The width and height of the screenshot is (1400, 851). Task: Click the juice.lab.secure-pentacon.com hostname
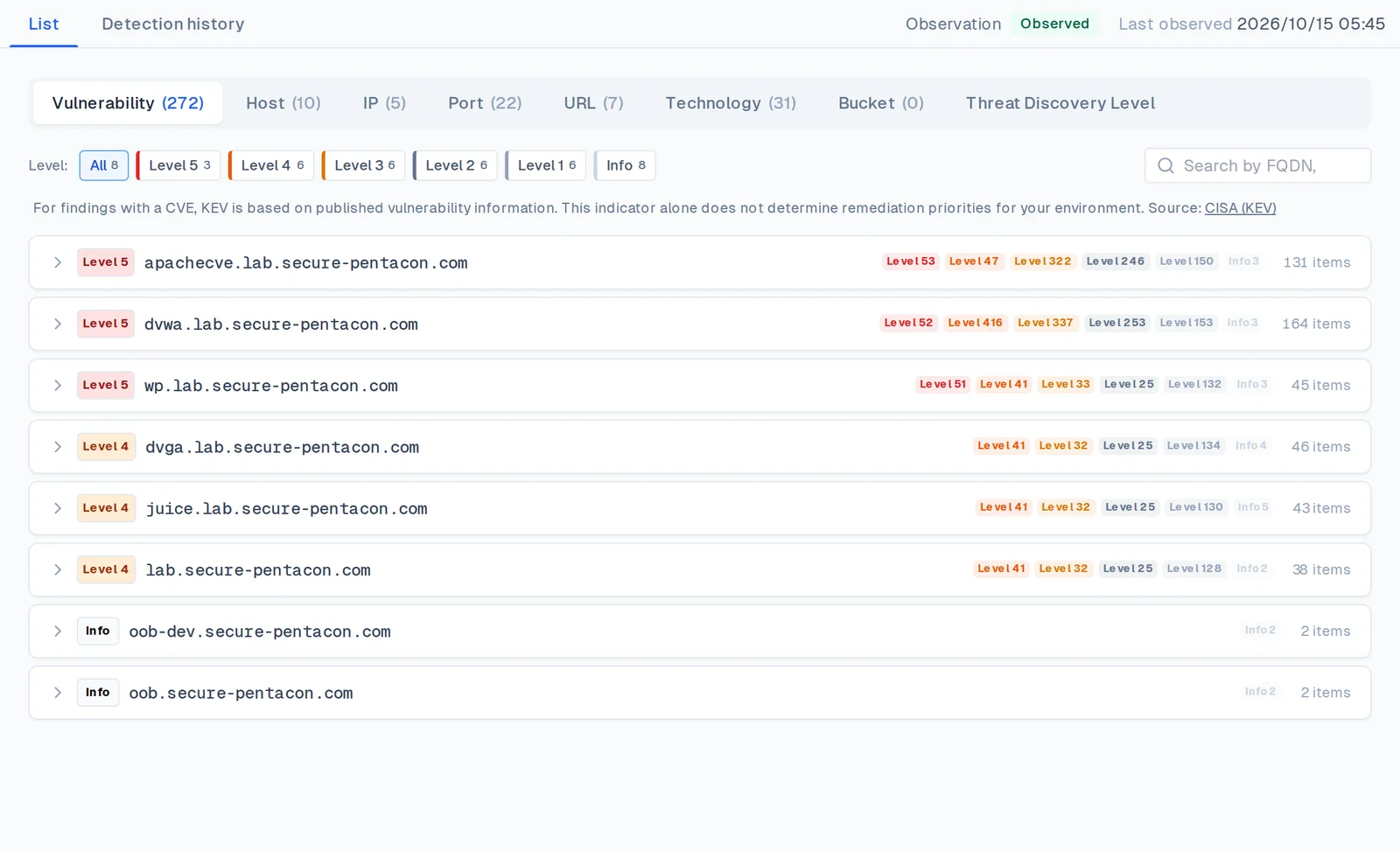pyautogui.click(x=287, y=508)
